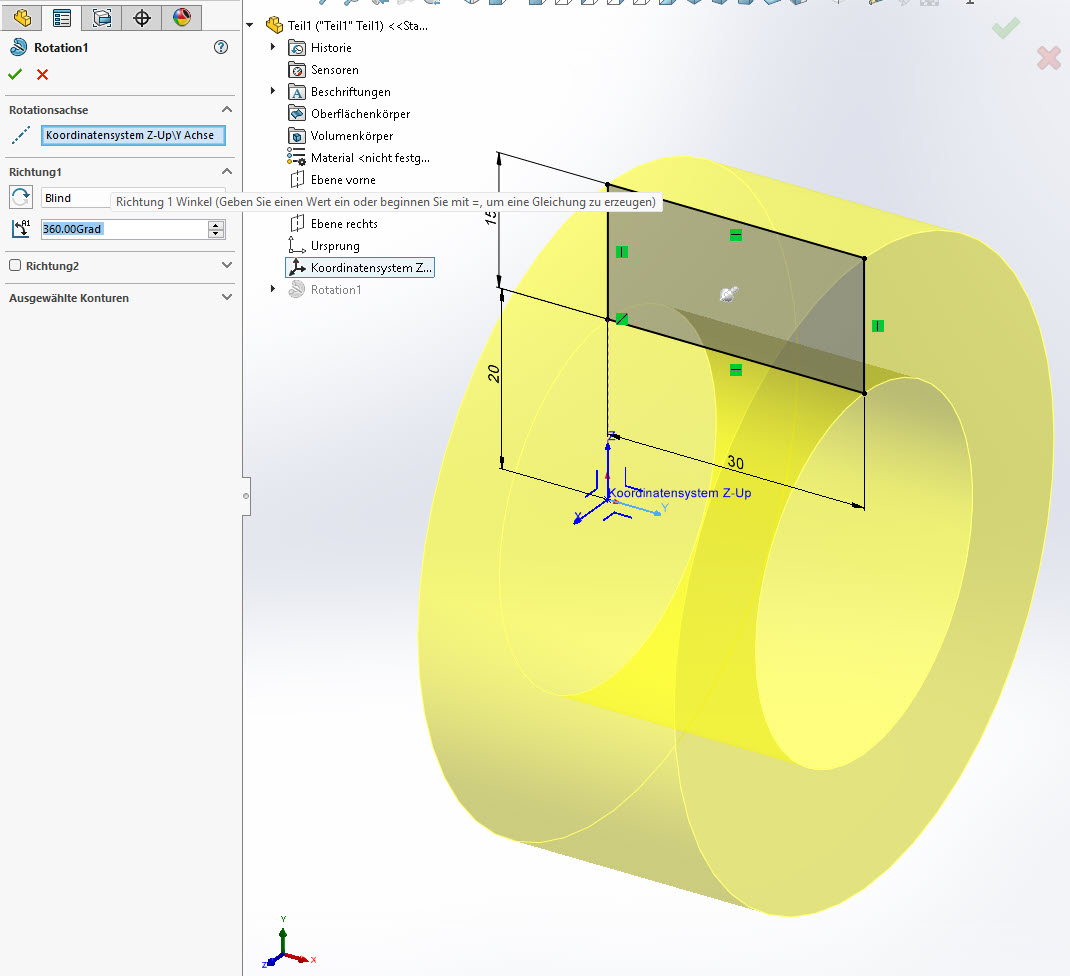Cancel Rotation1 with the small red X
1070x976 pixels.
tap(42, 74)
